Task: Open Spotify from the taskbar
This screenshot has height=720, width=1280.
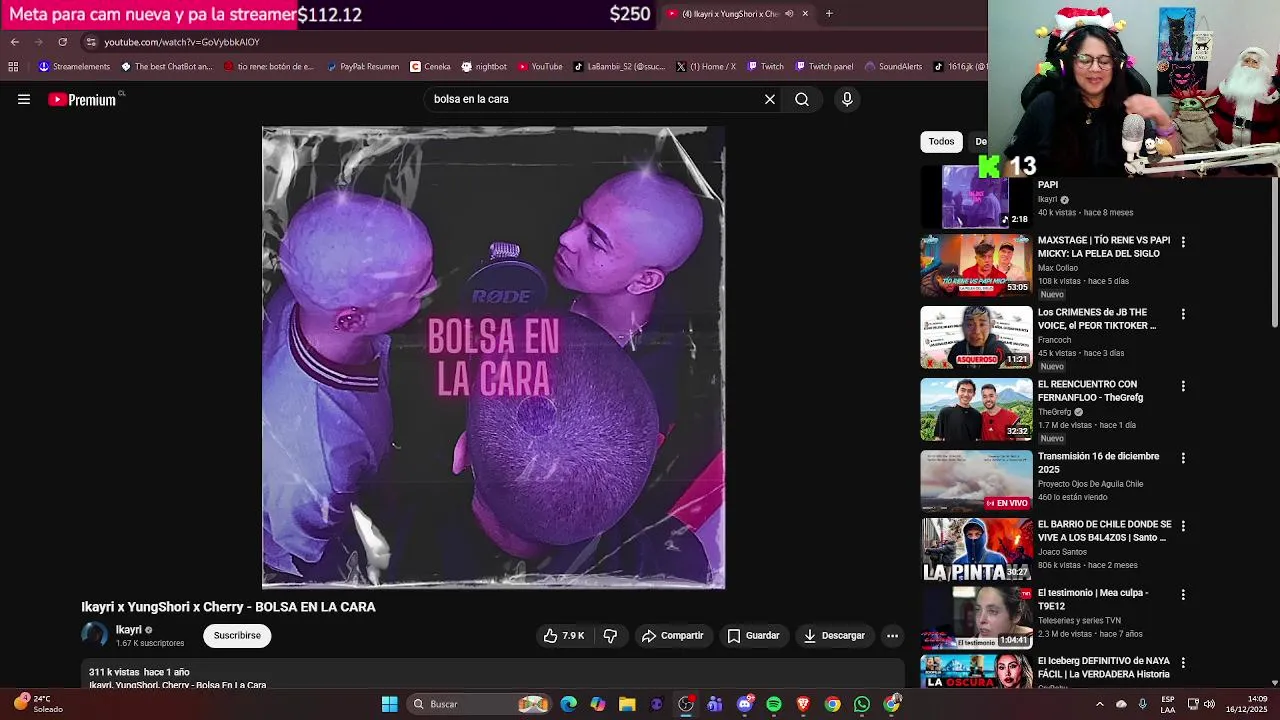Action: (x=774, y=704)
